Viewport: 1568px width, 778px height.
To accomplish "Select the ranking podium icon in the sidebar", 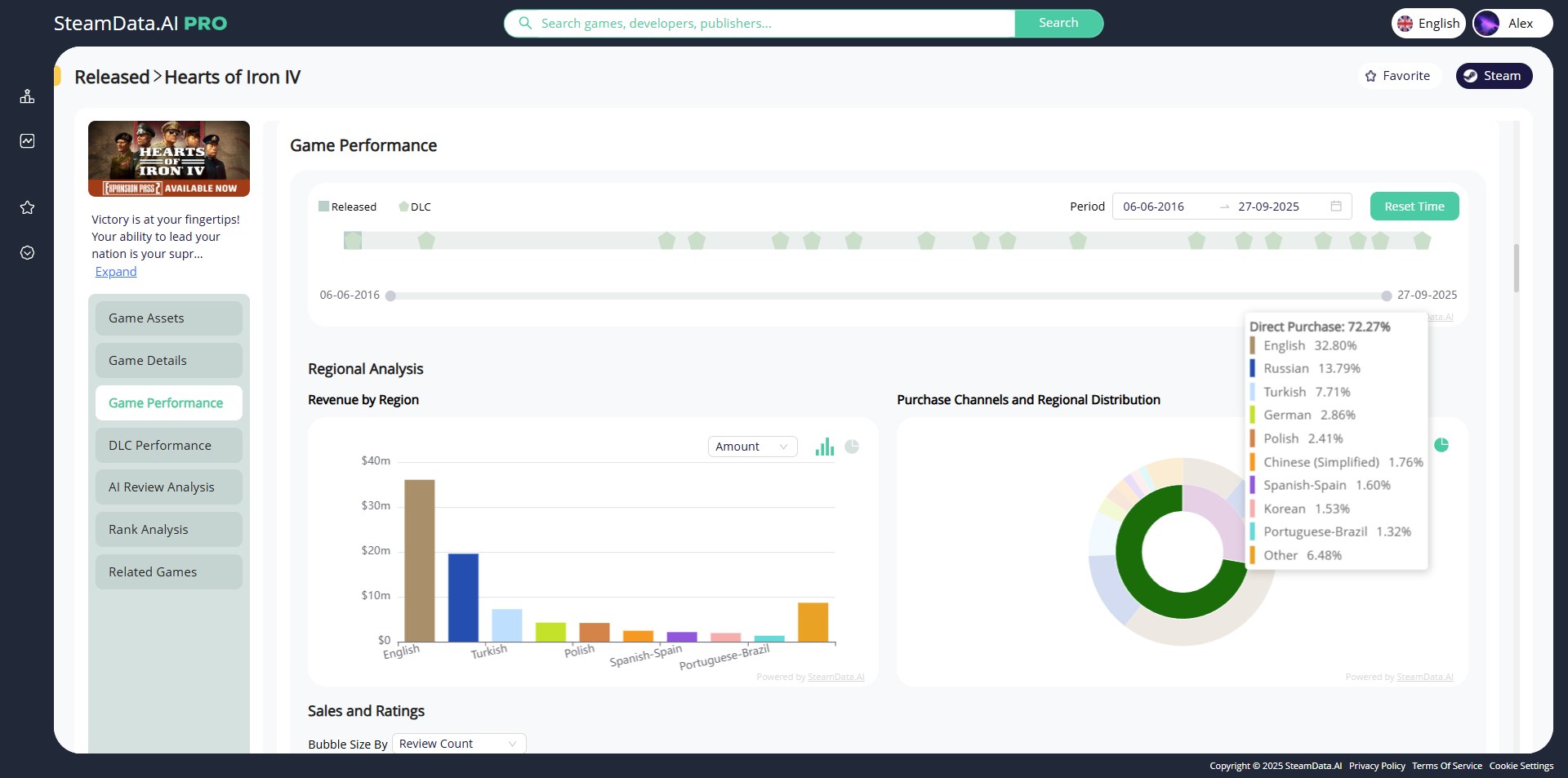I will coord(27,96).
